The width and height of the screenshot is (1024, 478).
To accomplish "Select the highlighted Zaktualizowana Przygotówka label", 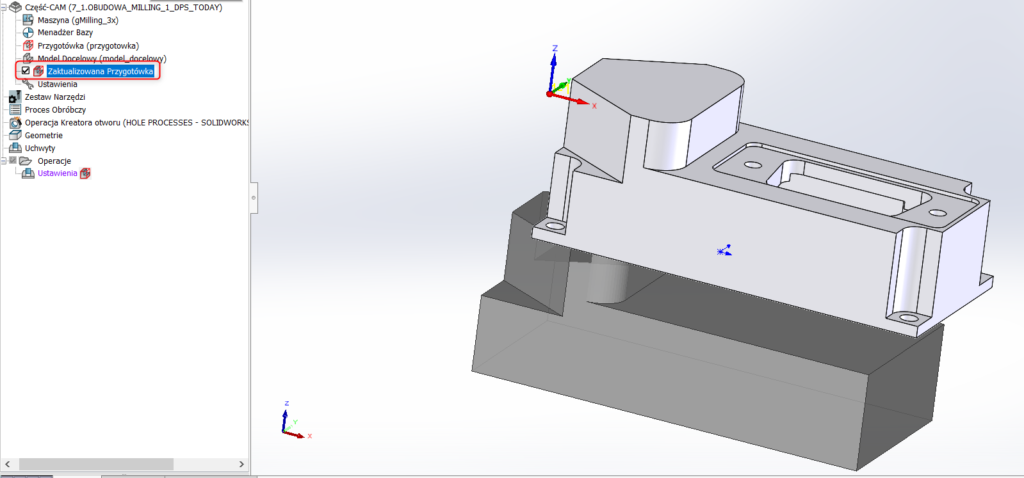I will 100,71.
